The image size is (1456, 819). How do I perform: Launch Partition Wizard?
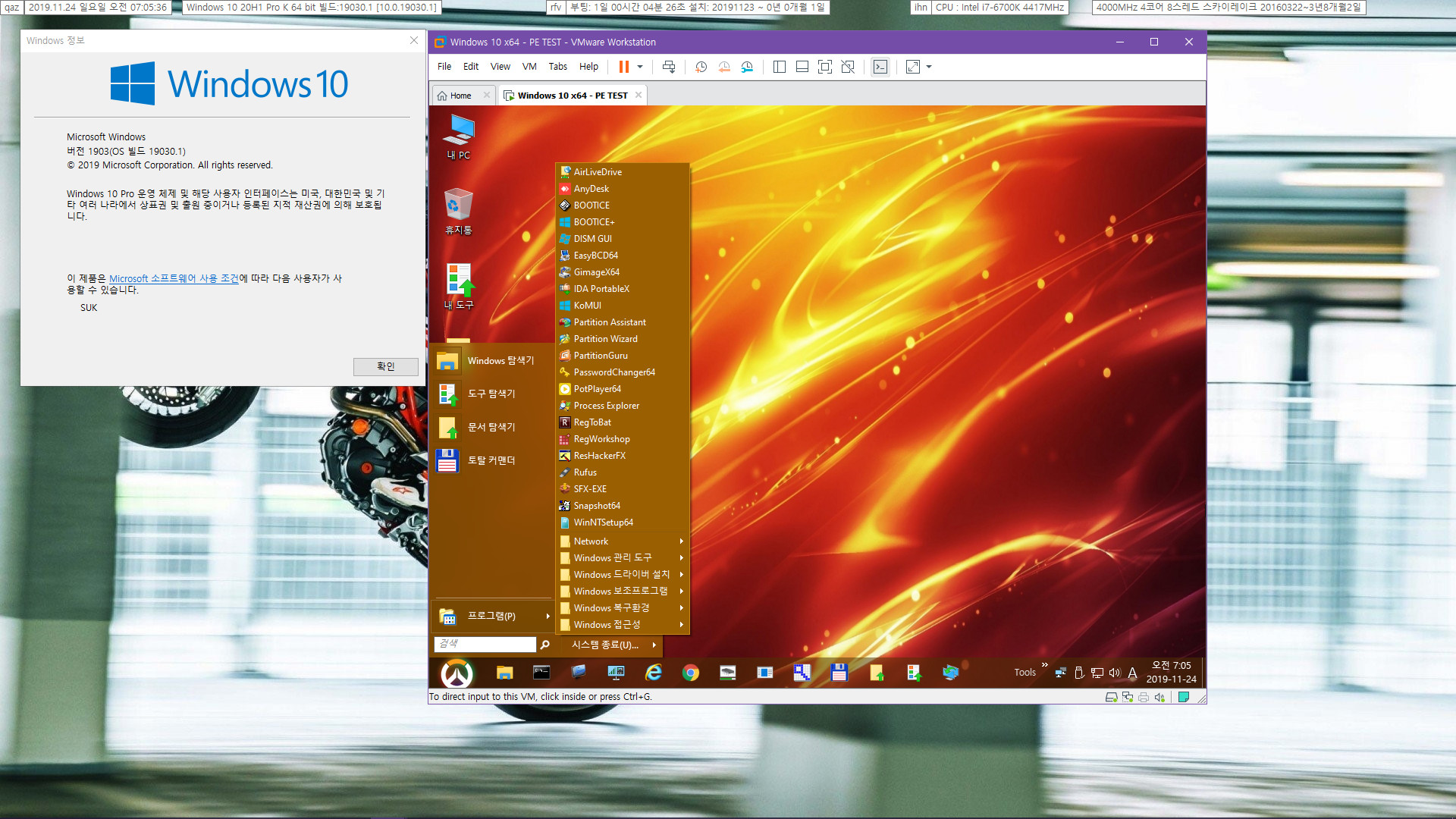pos(622,339)
